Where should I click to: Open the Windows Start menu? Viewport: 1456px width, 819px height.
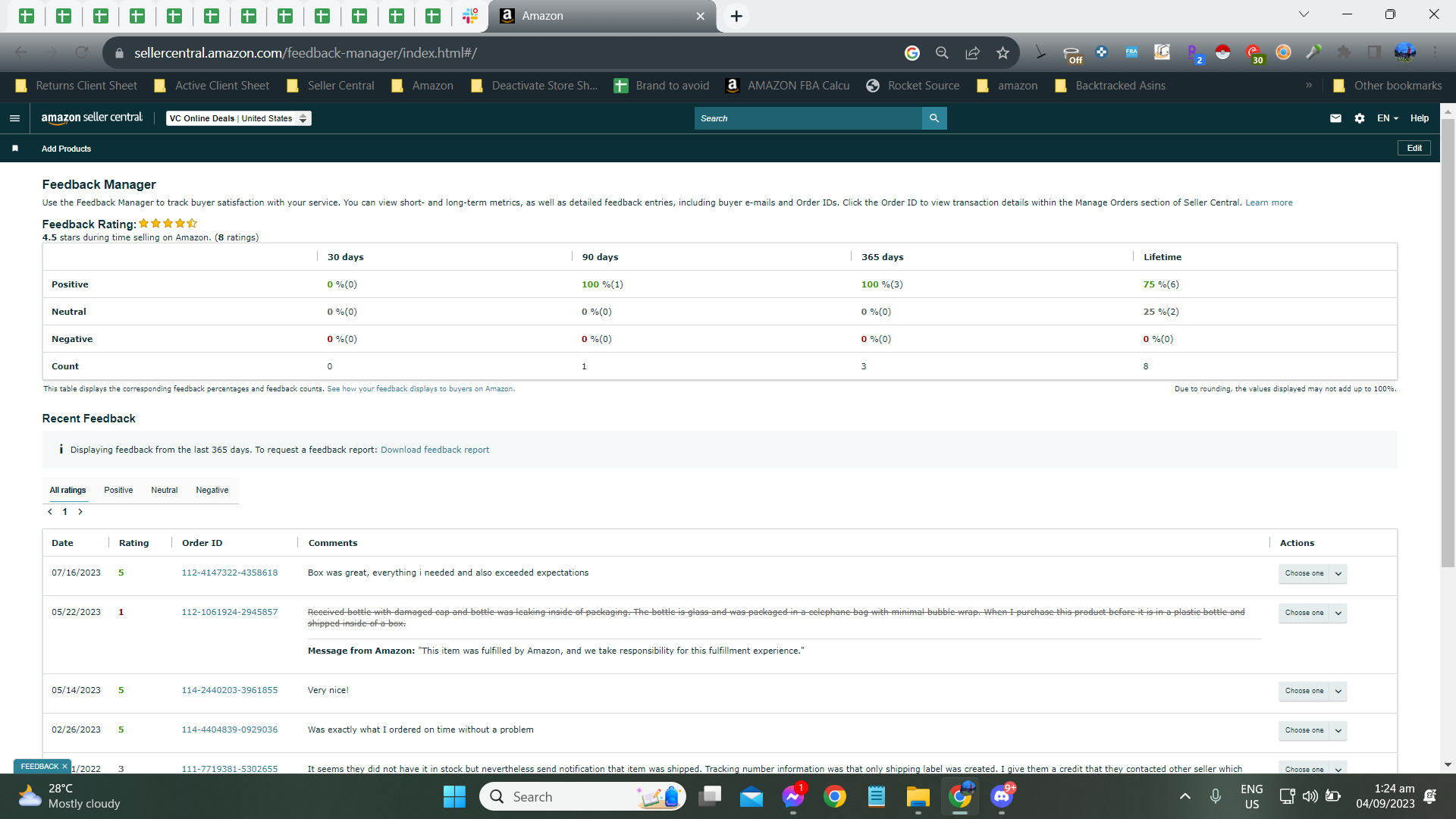tap(454, 796)
